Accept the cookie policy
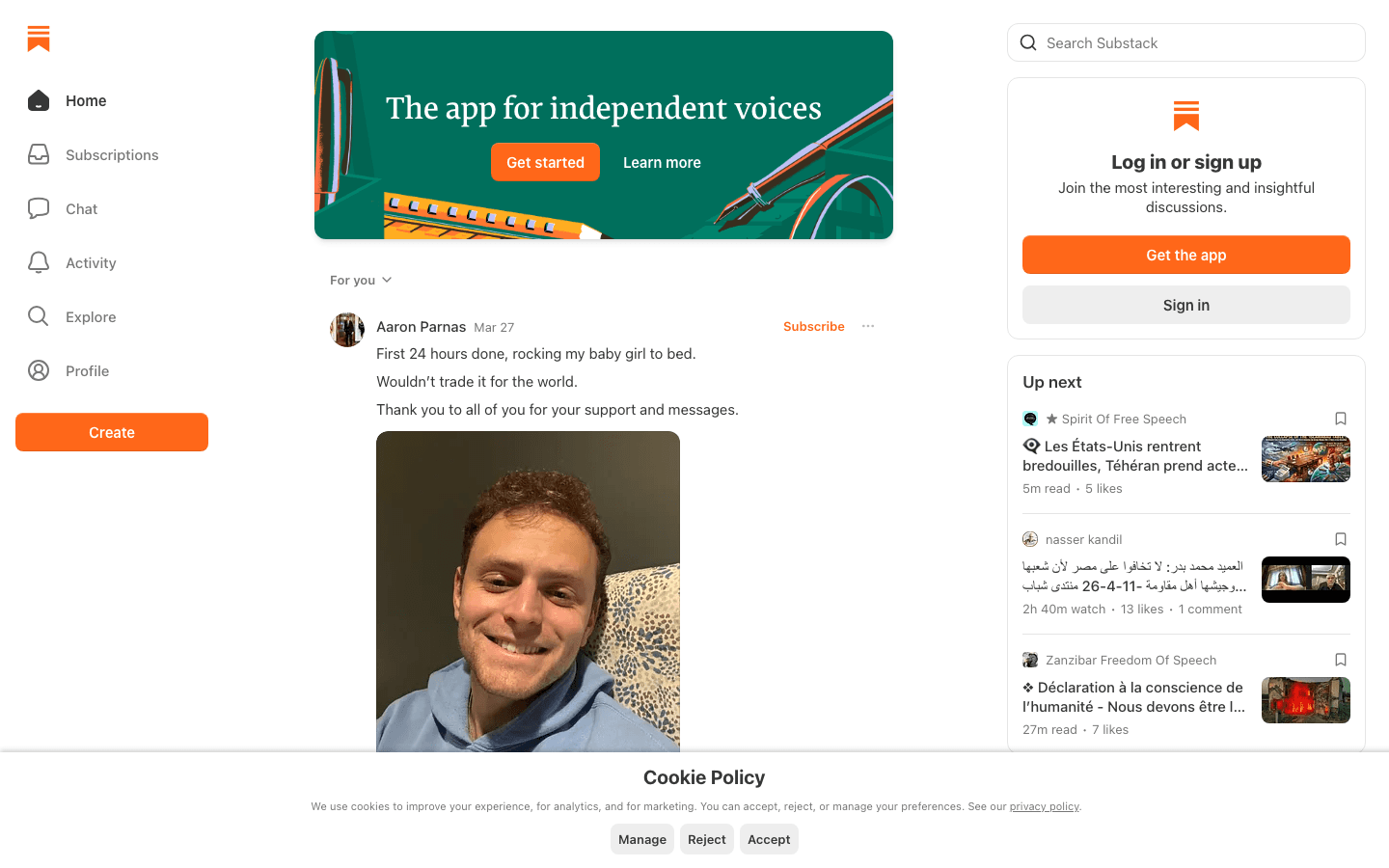 769,839
